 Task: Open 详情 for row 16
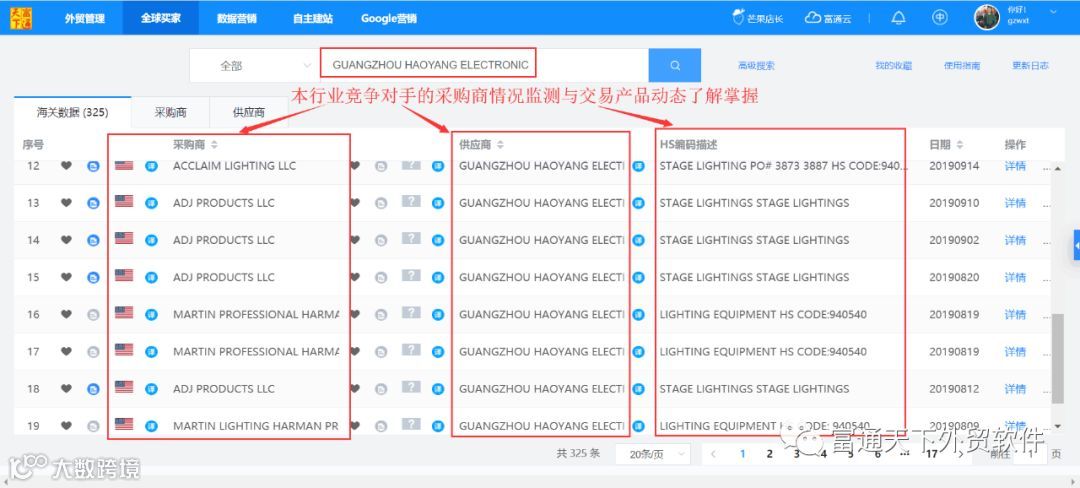pyautogui.click(x=1015, y=315)
